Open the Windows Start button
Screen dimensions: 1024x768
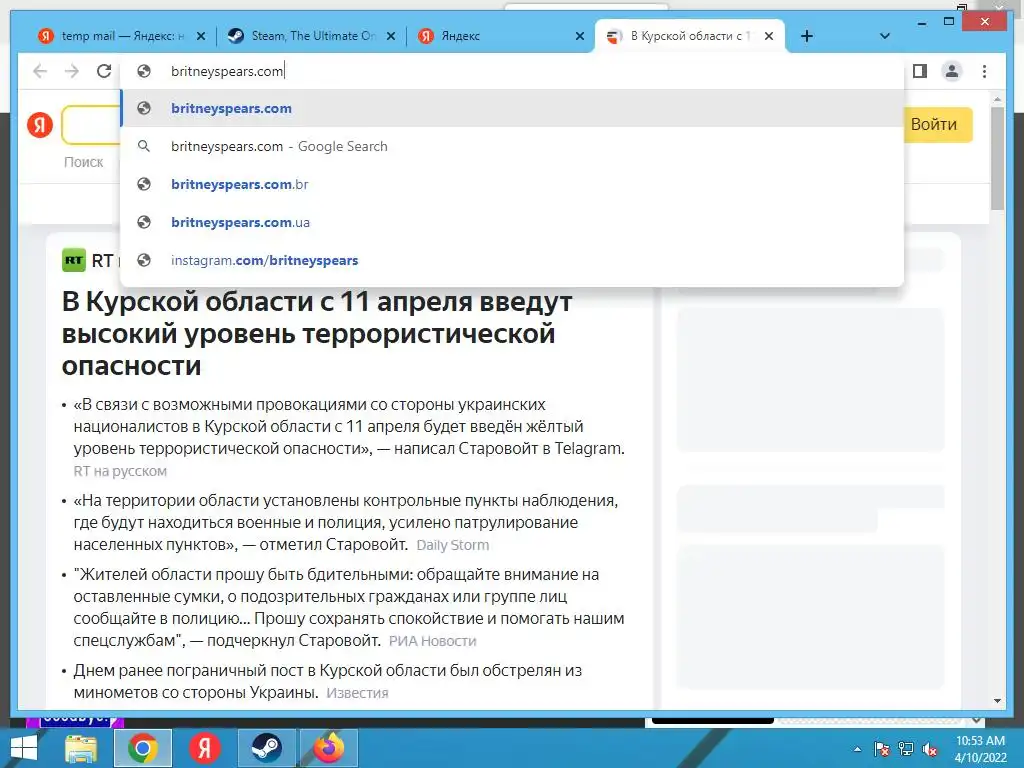tap(24, 748)
